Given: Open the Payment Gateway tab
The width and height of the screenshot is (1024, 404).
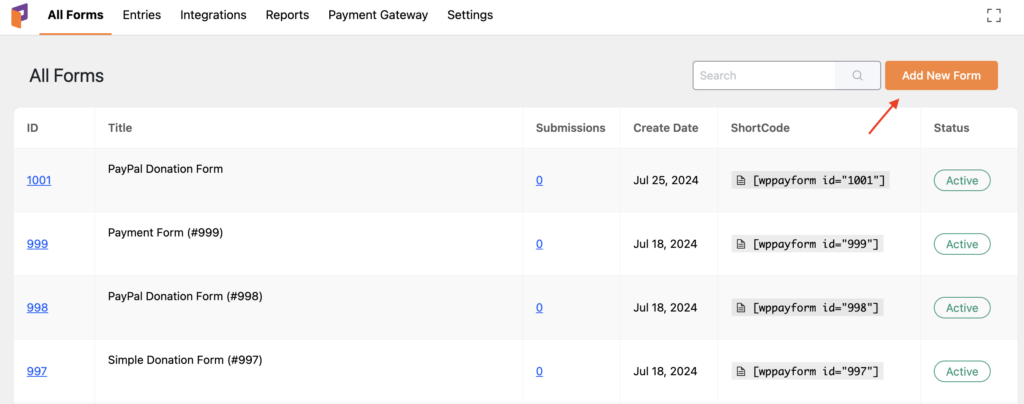Looking at the screenshot, I should (x=378, y=15).
